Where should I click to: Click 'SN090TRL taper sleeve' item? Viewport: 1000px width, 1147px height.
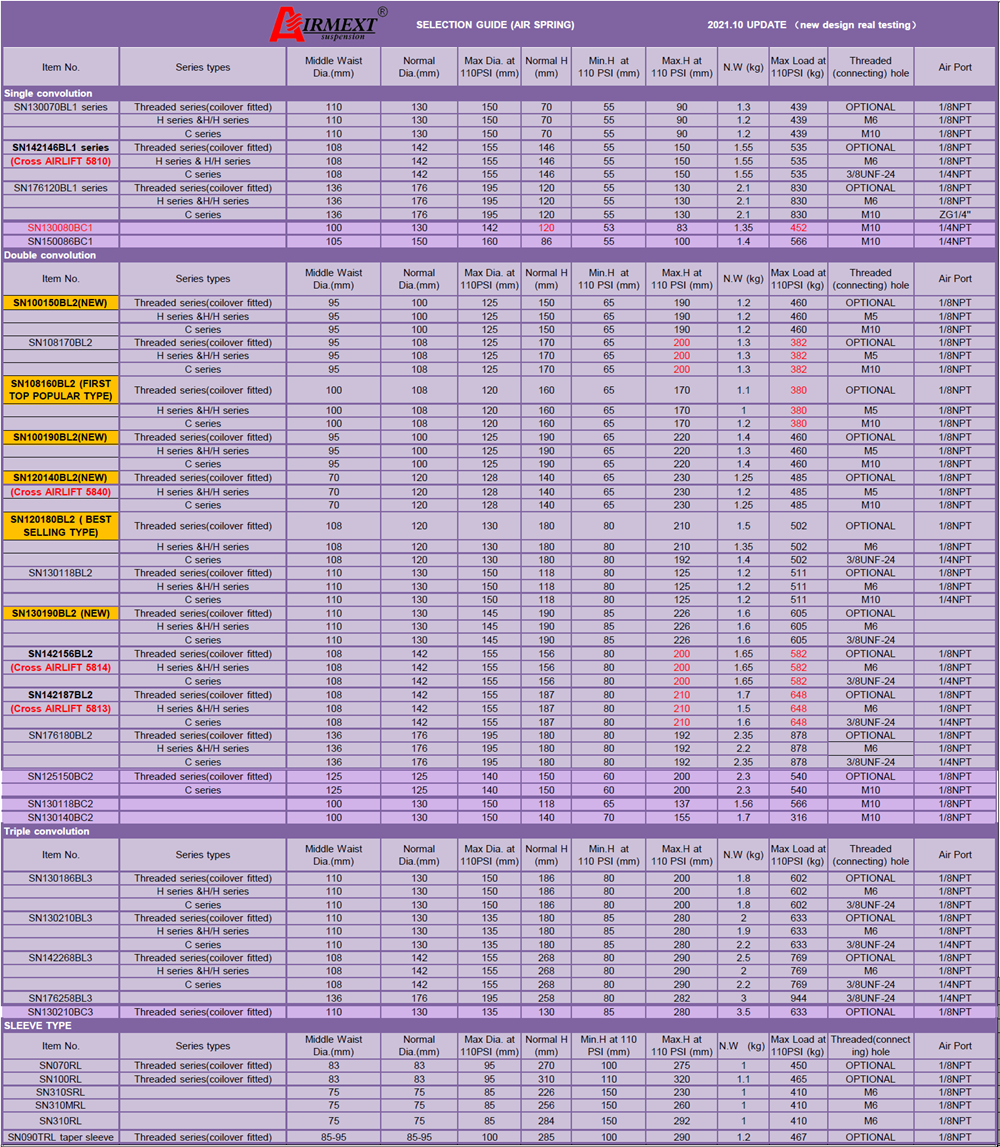(61, 1137)
